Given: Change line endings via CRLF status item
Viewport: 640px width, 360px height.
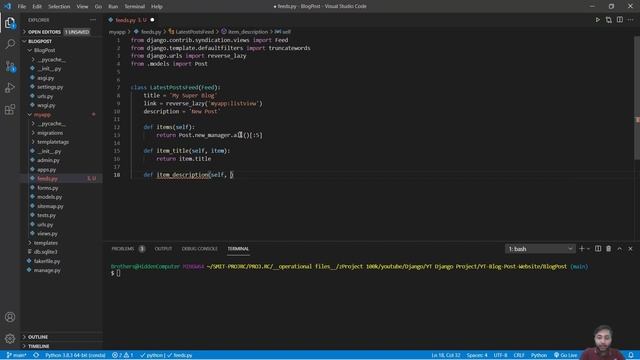Looking at the screenshot, I should click(x=519, y=355).
